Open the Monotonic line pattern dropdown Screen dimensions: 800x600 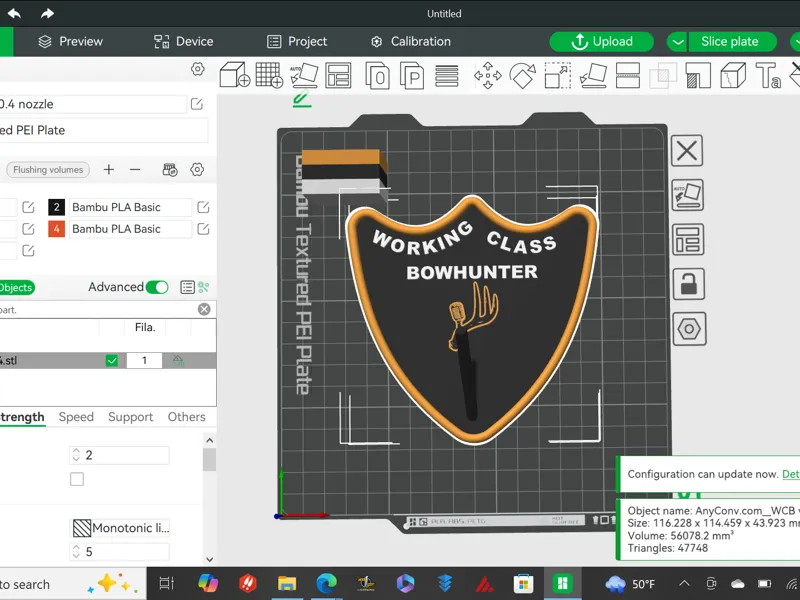click(119, 528)
